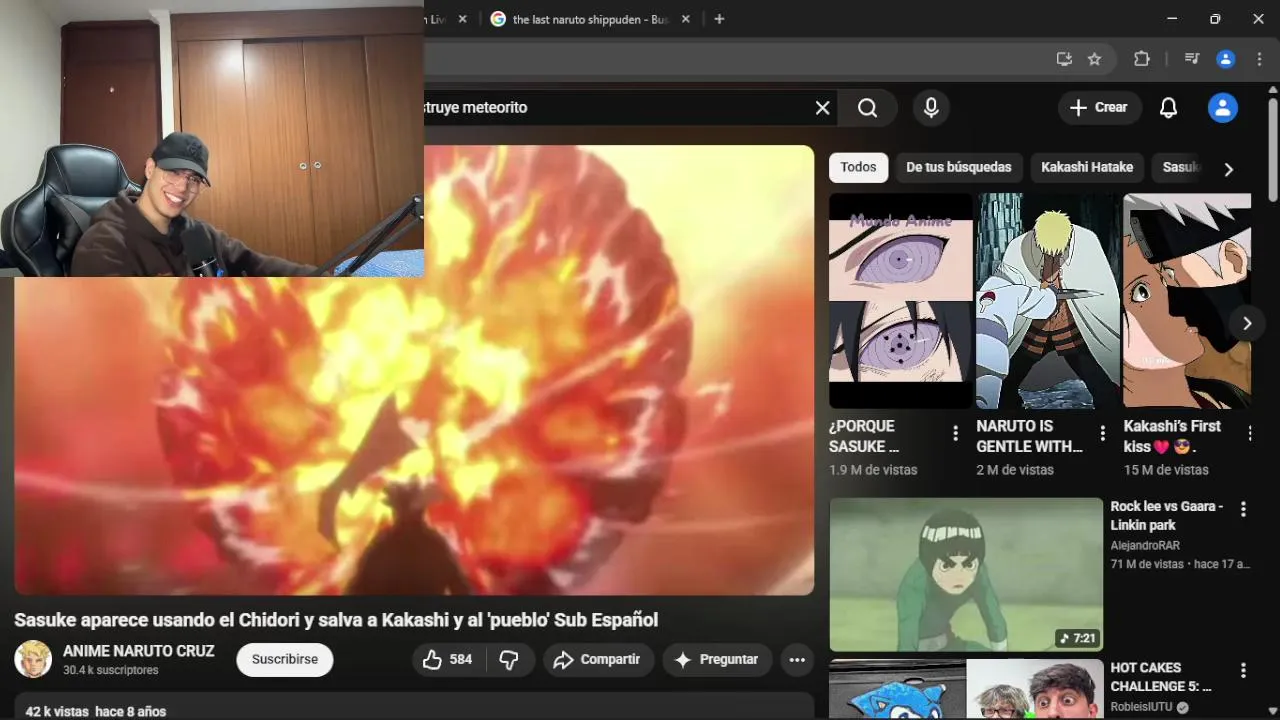Open ANIME NARUTO CRUZ channel avatar
The height and width of the screenshot is (720, 1280).
pyautogui.click(x=33, y=660)
